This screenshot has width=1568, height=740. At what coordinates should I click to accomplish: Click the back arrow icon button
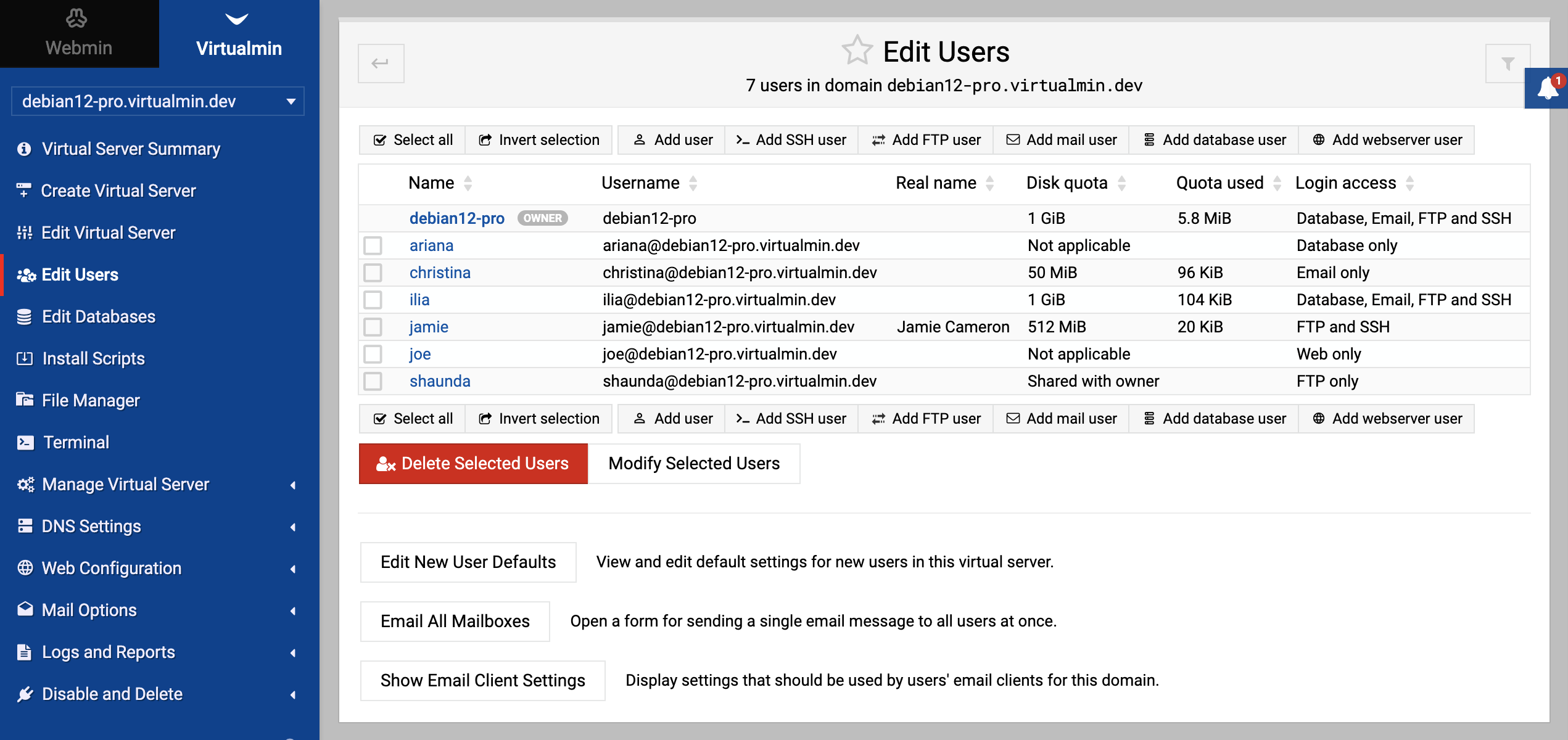pyautogui.click(x=381, y=63)
